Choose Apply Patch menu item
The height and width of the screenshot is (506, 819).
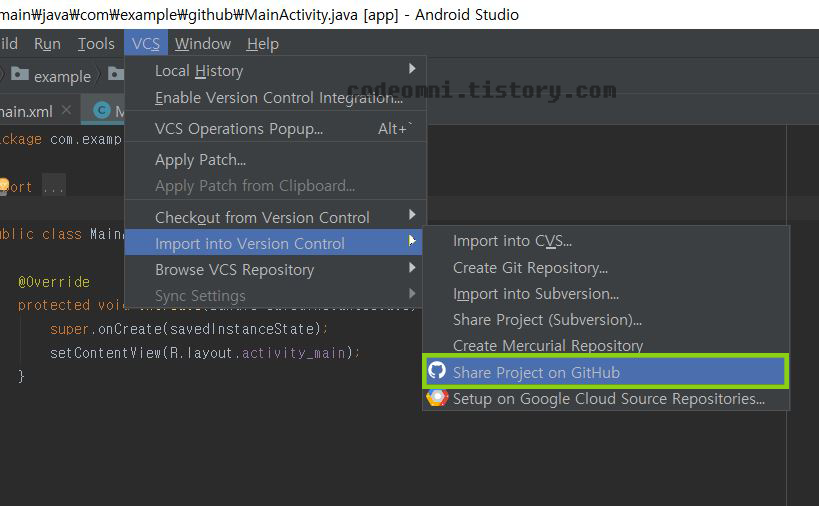pyautogui.click(x=275, y=160)
